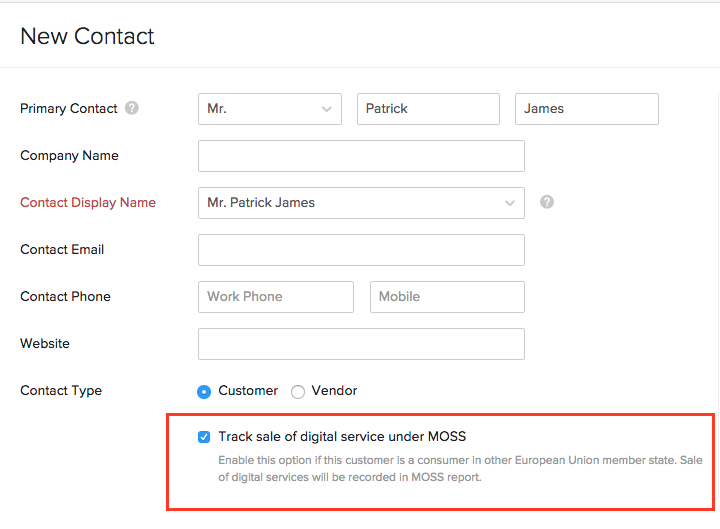Expand the Contact Display Name dropdown
The height and width of the screenshot is (529, 720).
[x=361, y=203]
